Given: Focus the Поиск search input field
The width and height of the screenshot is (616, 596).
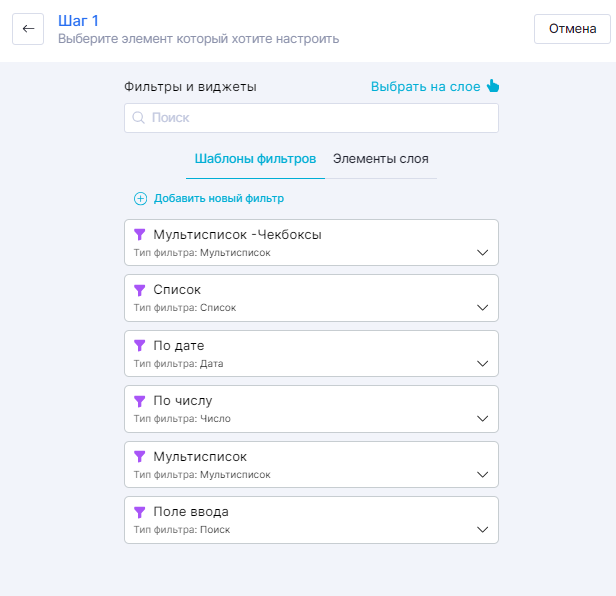Looking at the screenshot, I should point(320,118).
